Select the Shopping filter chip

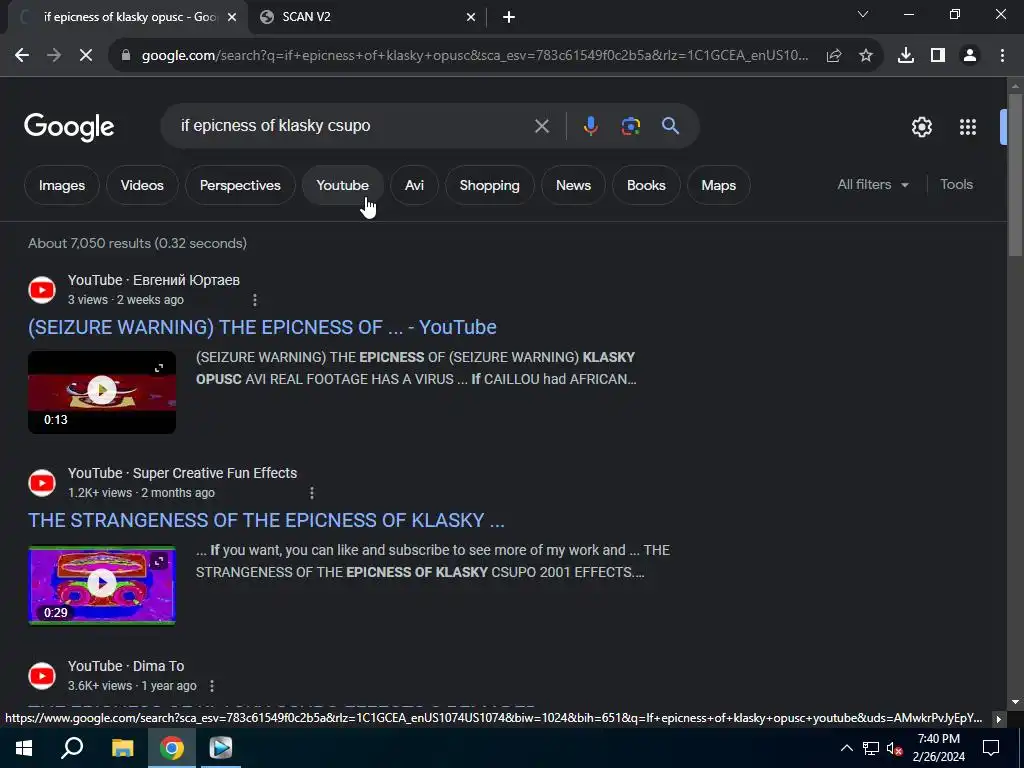click(x=490, y=185)
